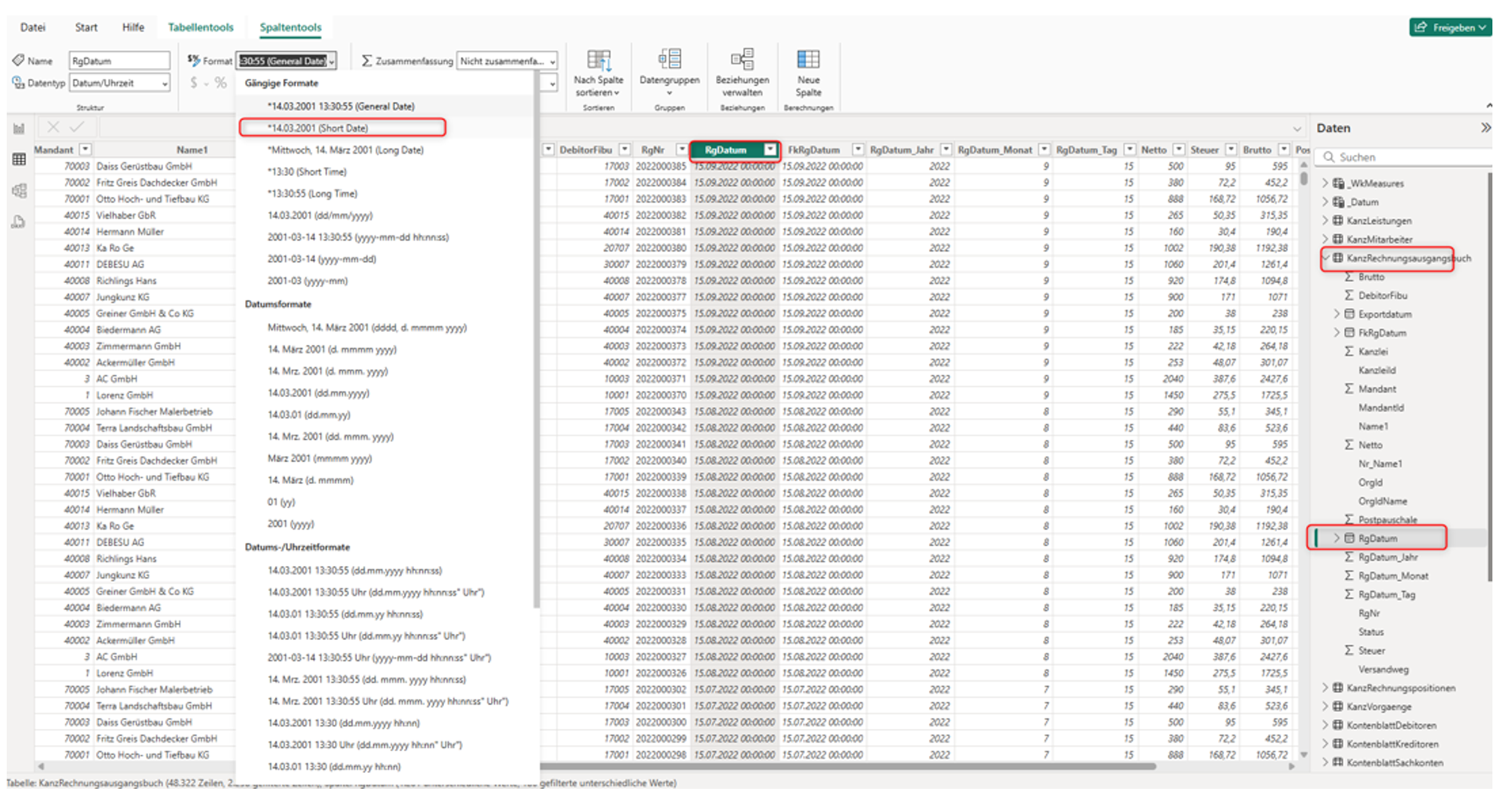Screen dimensions: 1512x806
Task: Expand the _Datum table
Action: (x=1325, y=201)
